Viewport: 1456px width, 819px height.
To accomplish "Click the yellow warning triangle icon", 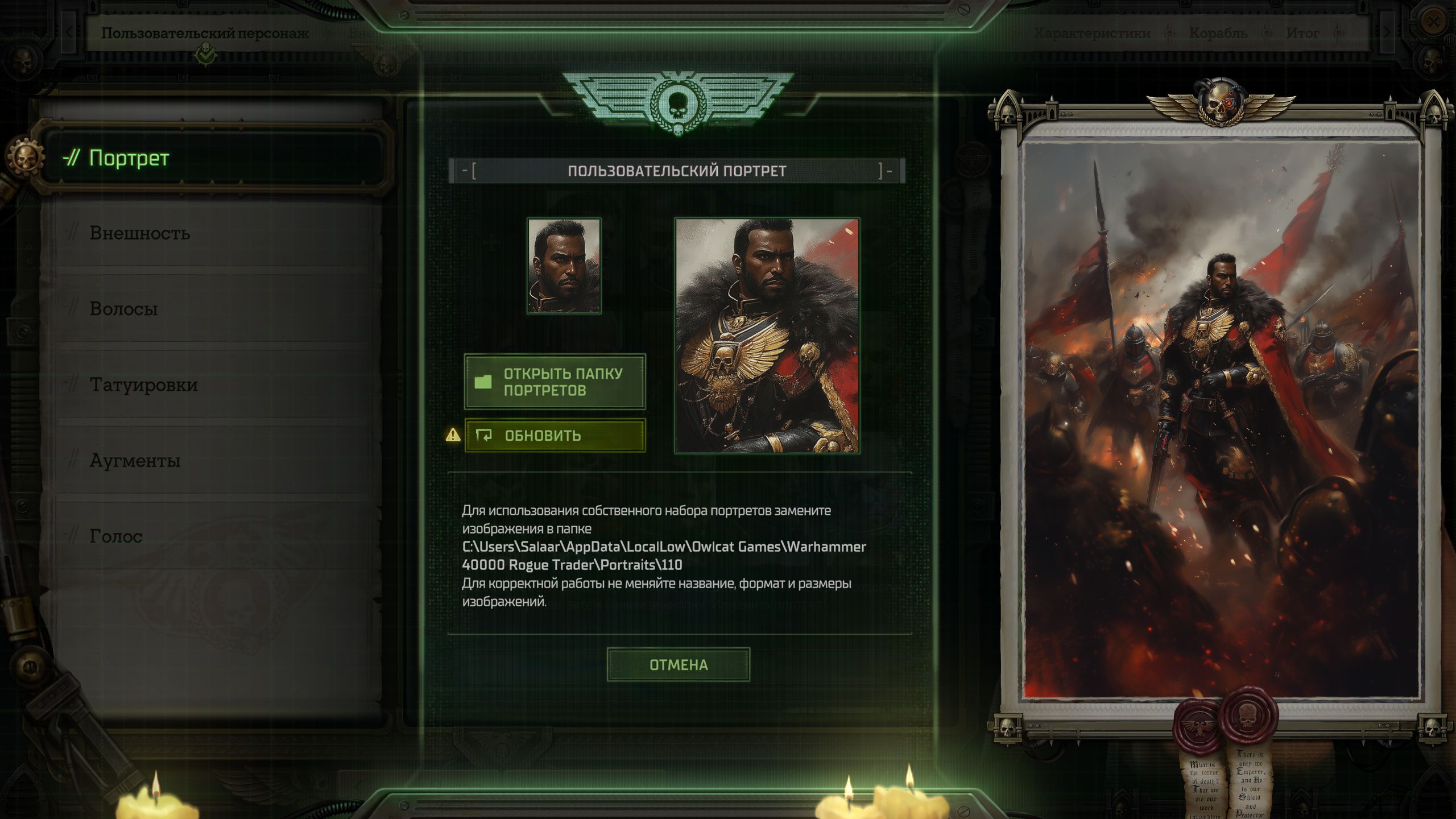I will click(x=453, y=435).
